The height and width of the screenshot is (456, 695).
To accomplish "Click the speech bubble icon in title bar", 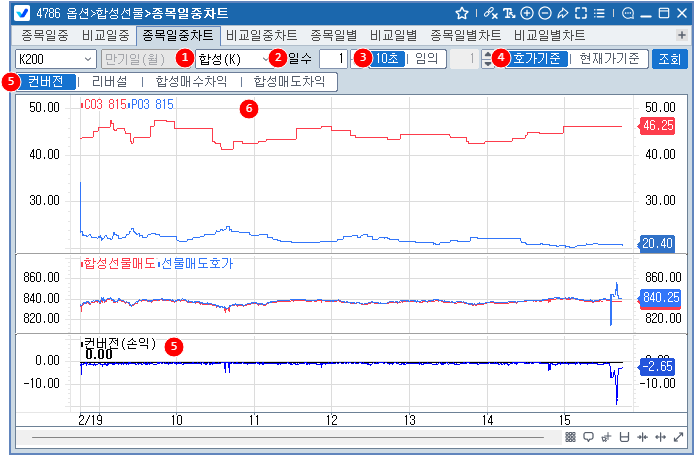I will pyautogui.click(x=627, y=14).
